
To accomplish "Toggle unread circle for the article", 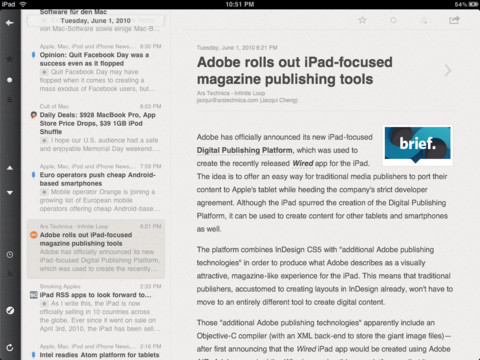I will [393, 20].
